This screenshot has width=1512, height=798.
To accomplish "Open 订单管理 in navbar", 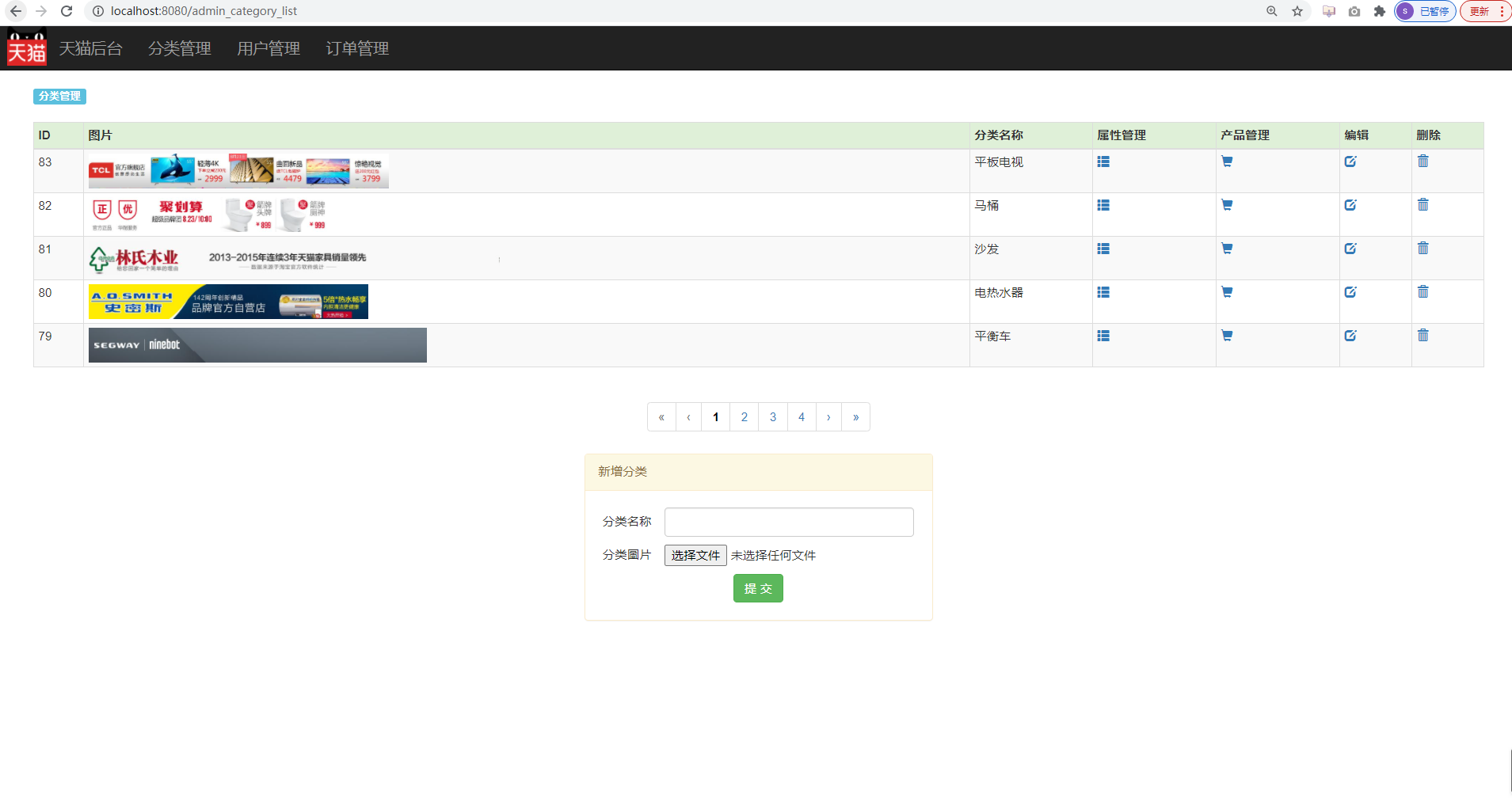I will coord(357,48).
